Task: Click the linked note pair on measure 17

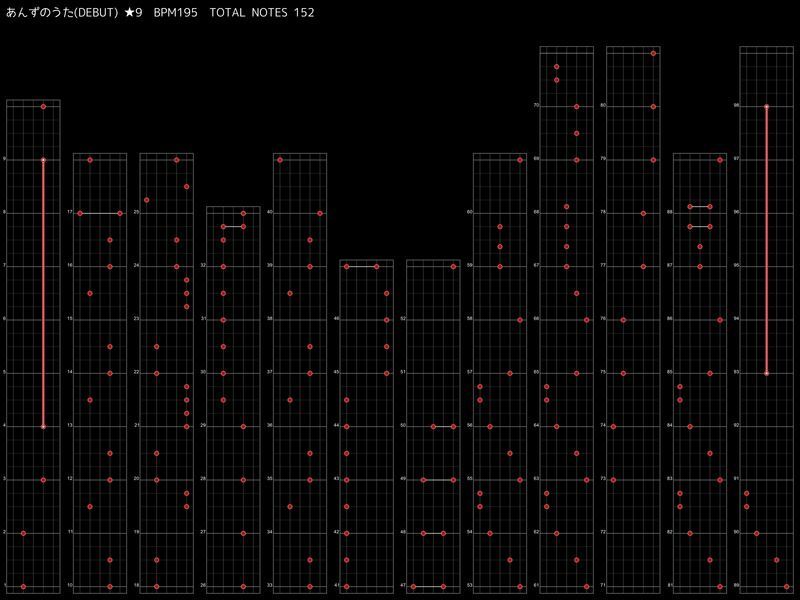Action: click(100, 213)
